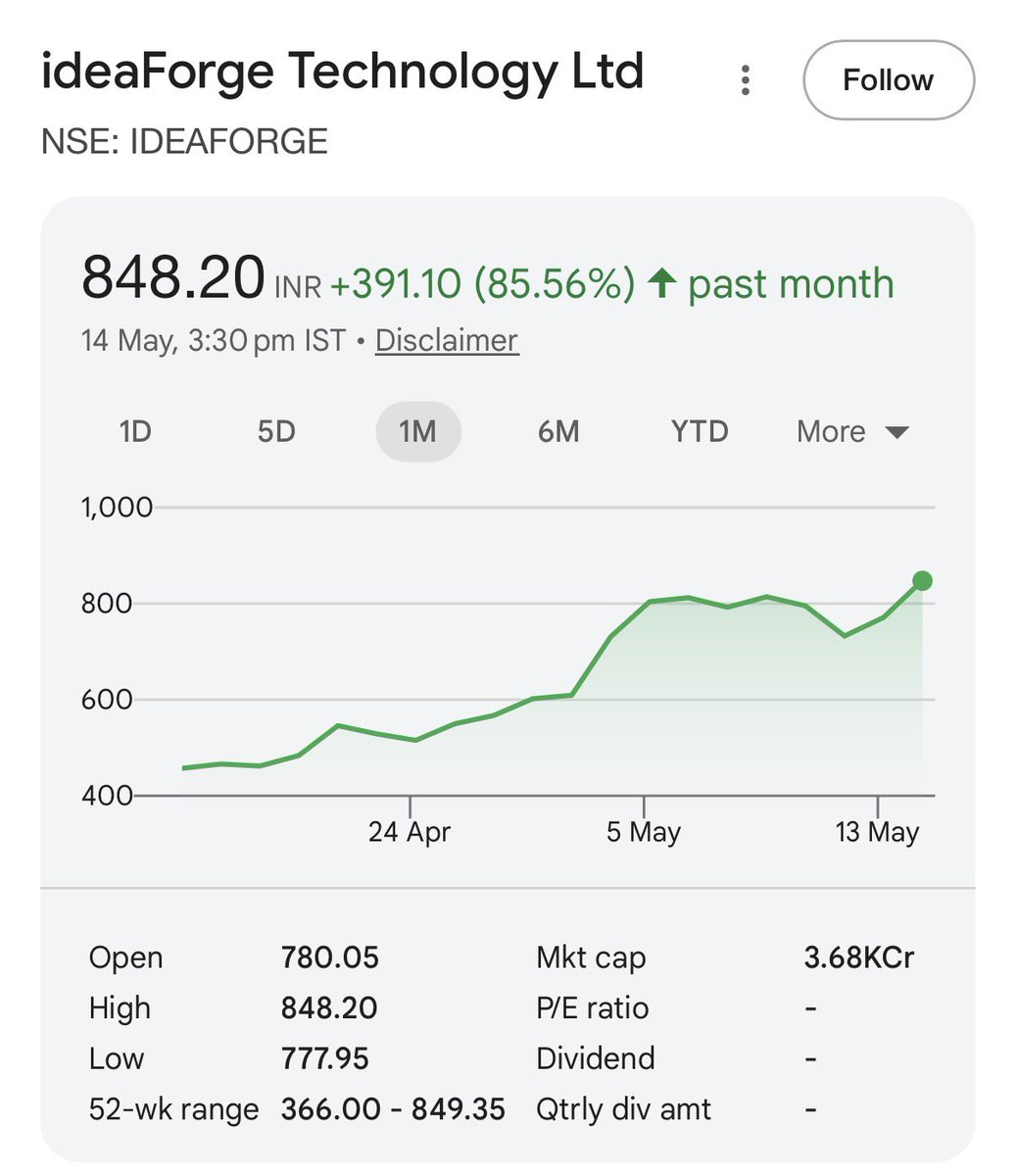Screen dimensions: 1016x1176
Task: Expand the More time ranges dropdown
Action: pyautogui.click(x=853, y=431)
